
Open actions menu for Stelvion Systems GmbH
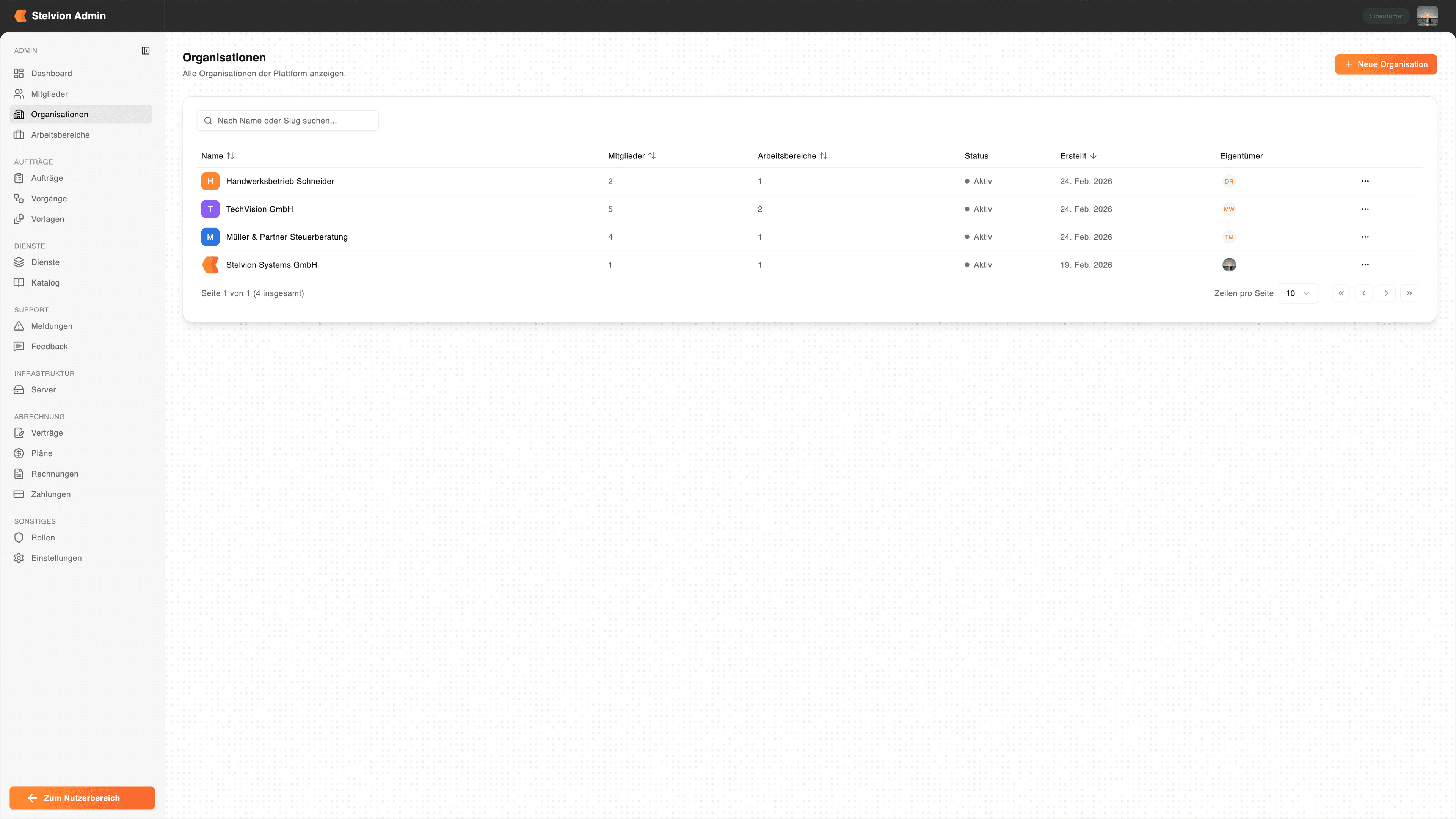1365,265
